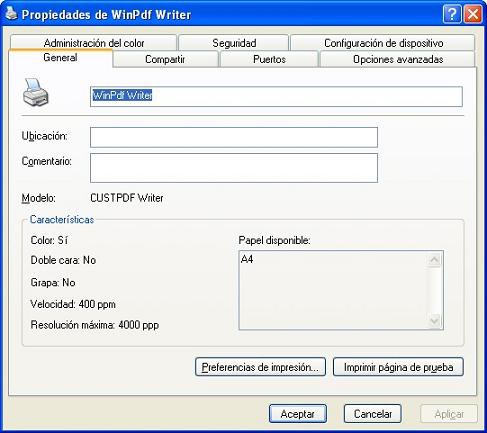Click the Doble cara: No text
The width and height of the screenshot is (487, 433).
(63, 260)
